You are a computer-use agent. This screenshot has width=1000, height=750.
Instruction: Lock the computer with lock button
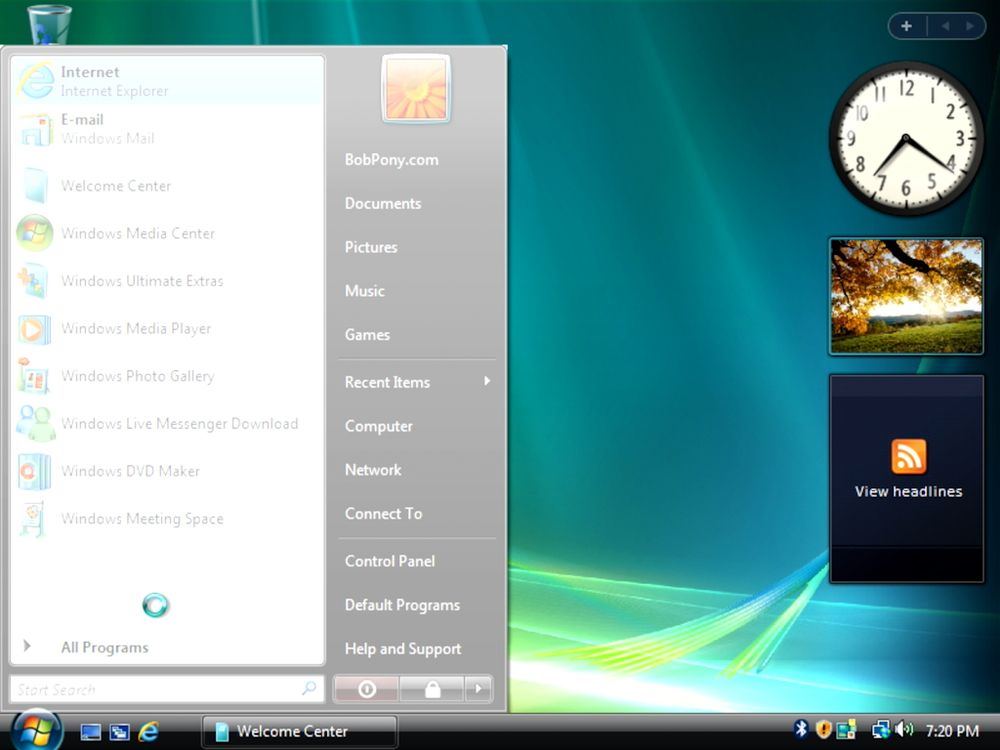[432, 689]
